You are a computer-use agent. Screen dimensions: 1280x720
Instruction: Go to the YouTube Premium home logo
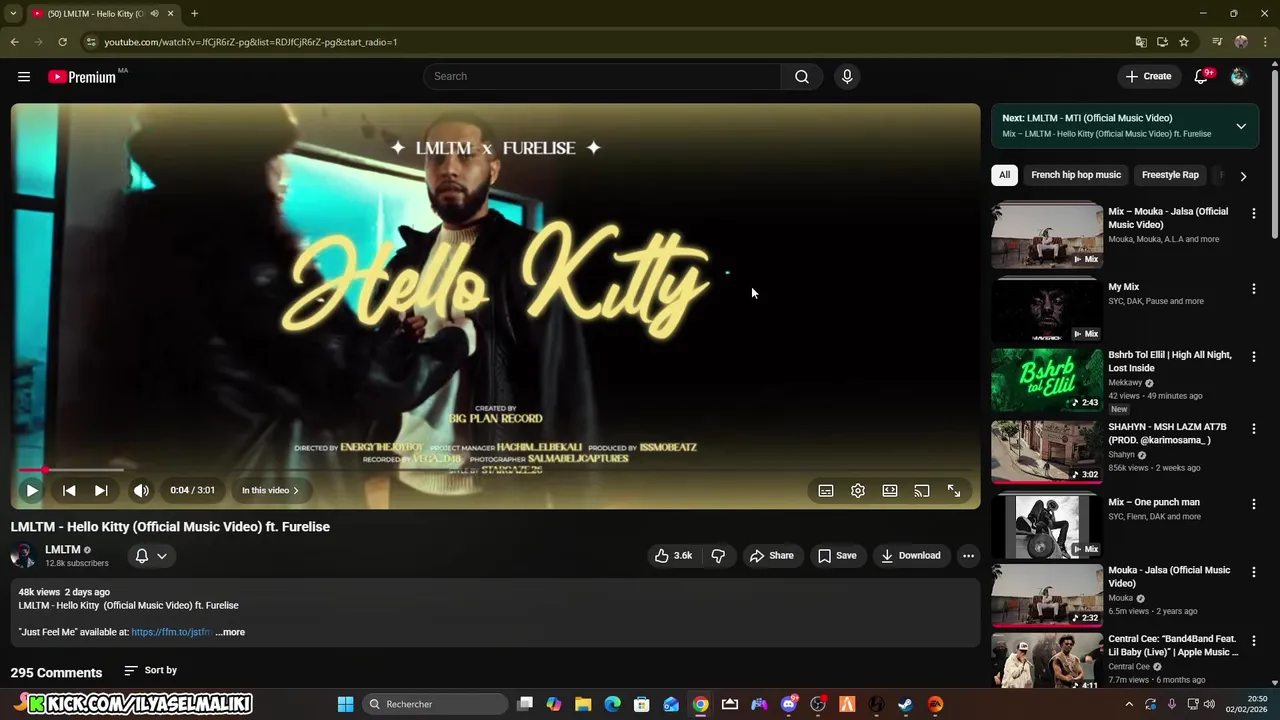click(82, 77)
